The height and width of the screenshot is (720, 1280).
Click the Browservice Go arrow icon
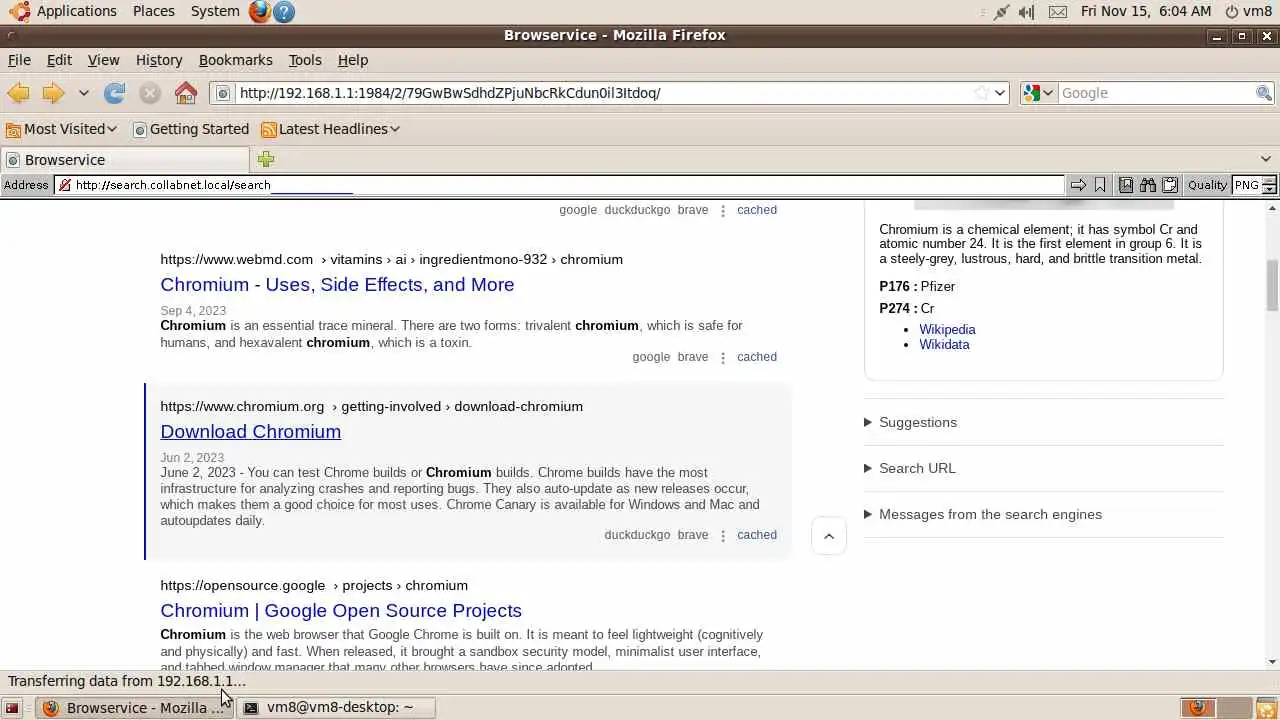click(1078, 185)
